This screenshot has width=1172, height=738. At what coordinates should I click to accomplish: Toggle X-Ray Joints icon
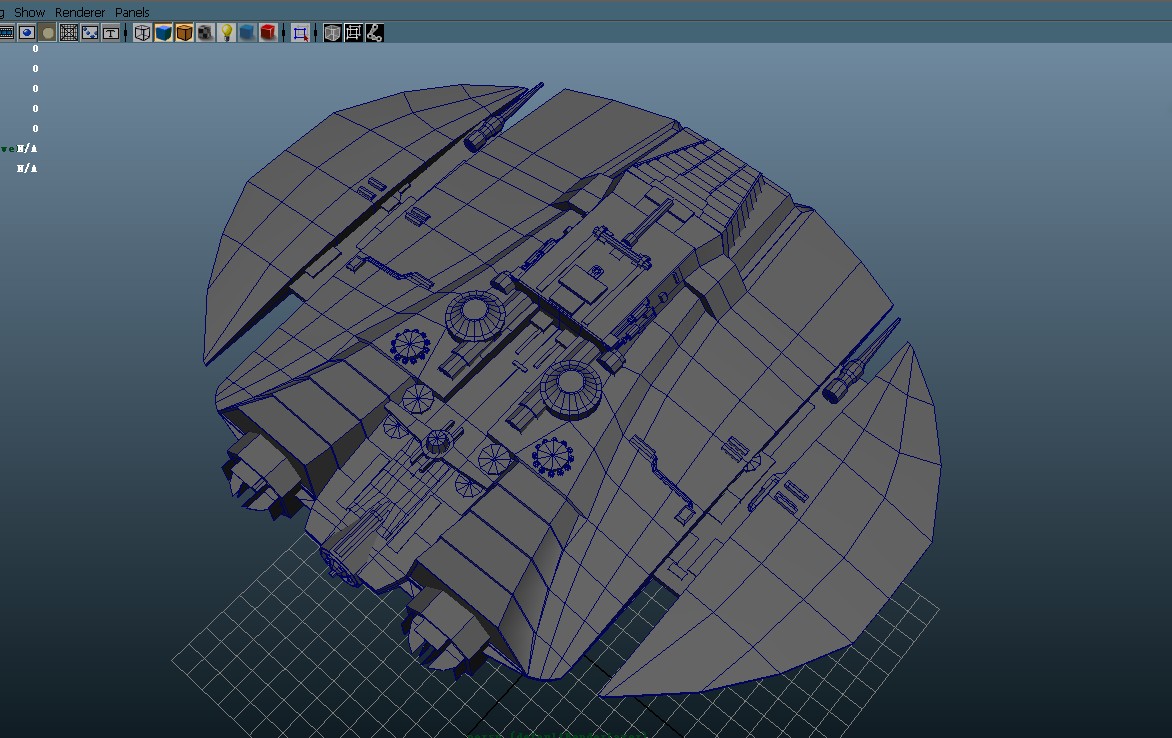374,32
